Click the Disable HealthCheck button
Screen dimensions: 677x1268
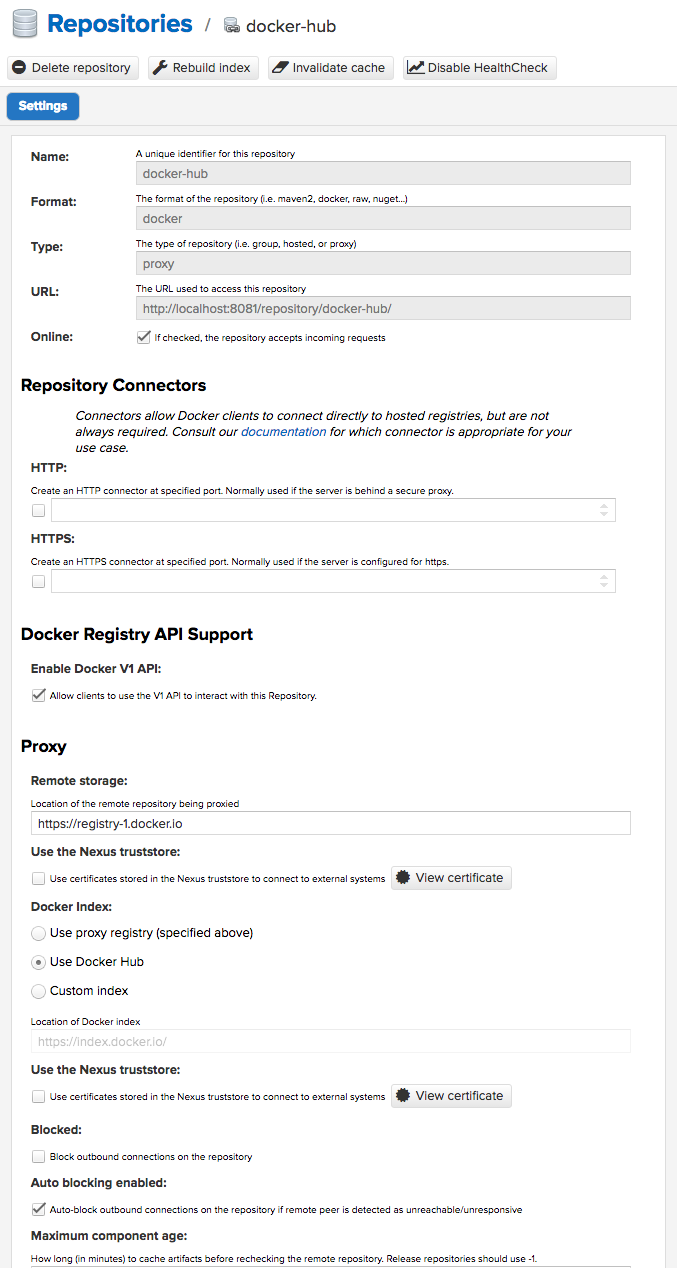pyautogui.click(x=480, y=68)
